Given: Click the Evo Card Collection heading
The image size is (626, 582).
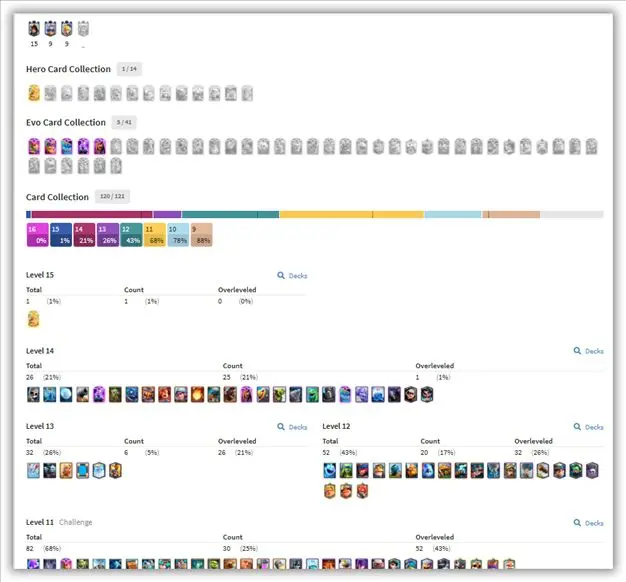Looking at the screenshot, I should point(66,123).
